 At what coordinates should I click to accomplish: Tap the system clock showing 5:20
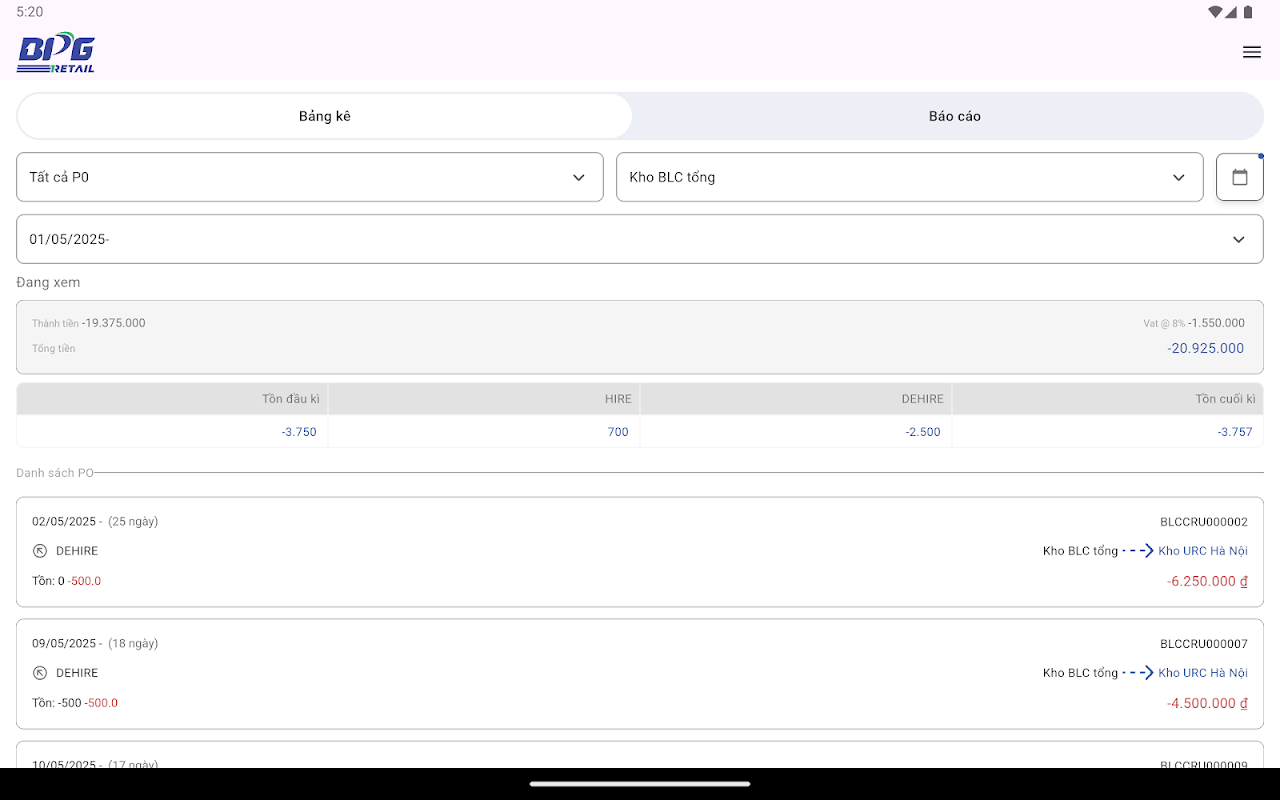pos(30,12)
